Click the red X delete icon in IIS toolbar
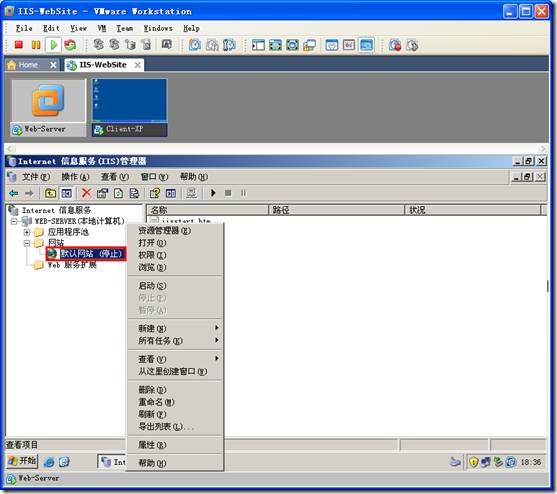Viewport: 557px width, 494px height. click(86, 193)
